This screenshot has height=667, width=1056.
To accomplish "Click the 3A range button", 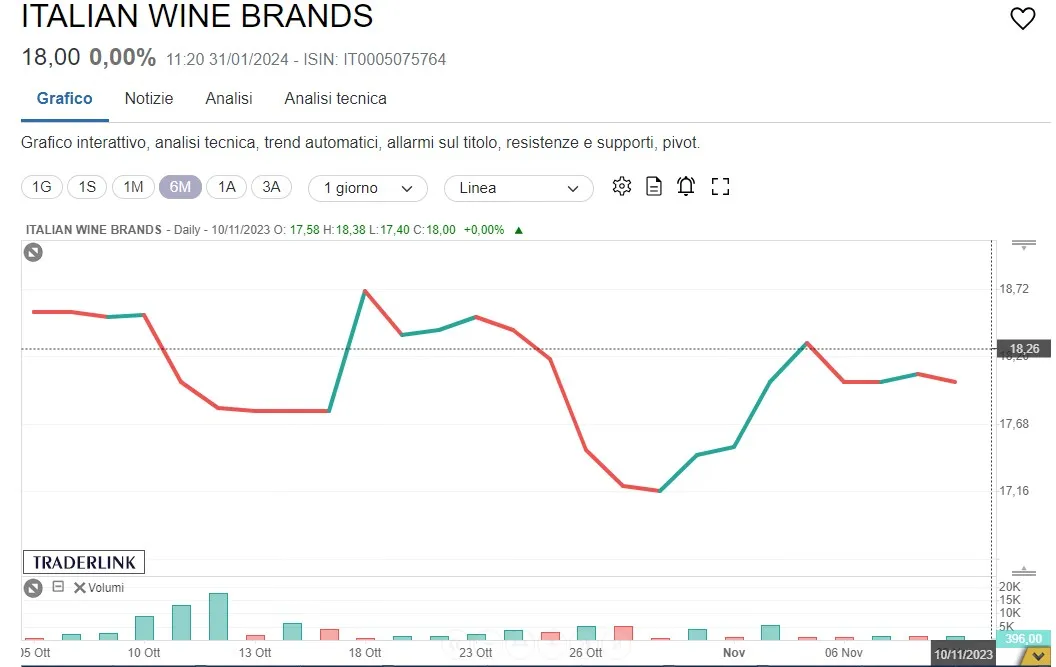I will pos(271,187).
